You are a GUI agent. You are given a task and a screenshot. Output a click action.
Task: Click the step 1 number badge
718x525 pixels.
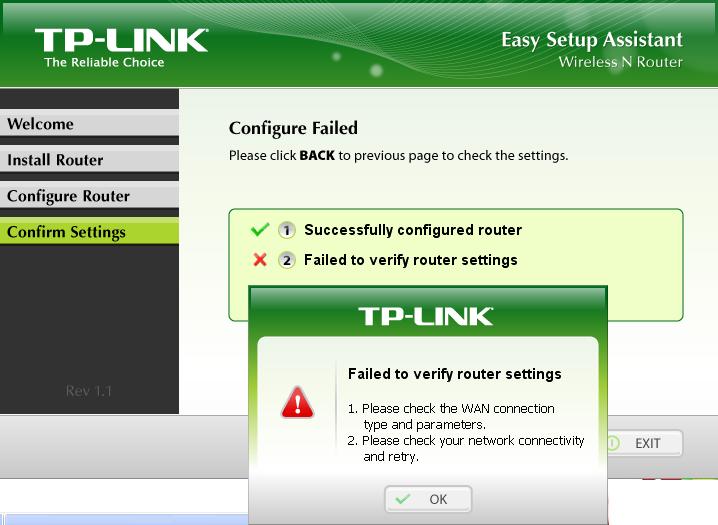287,230
